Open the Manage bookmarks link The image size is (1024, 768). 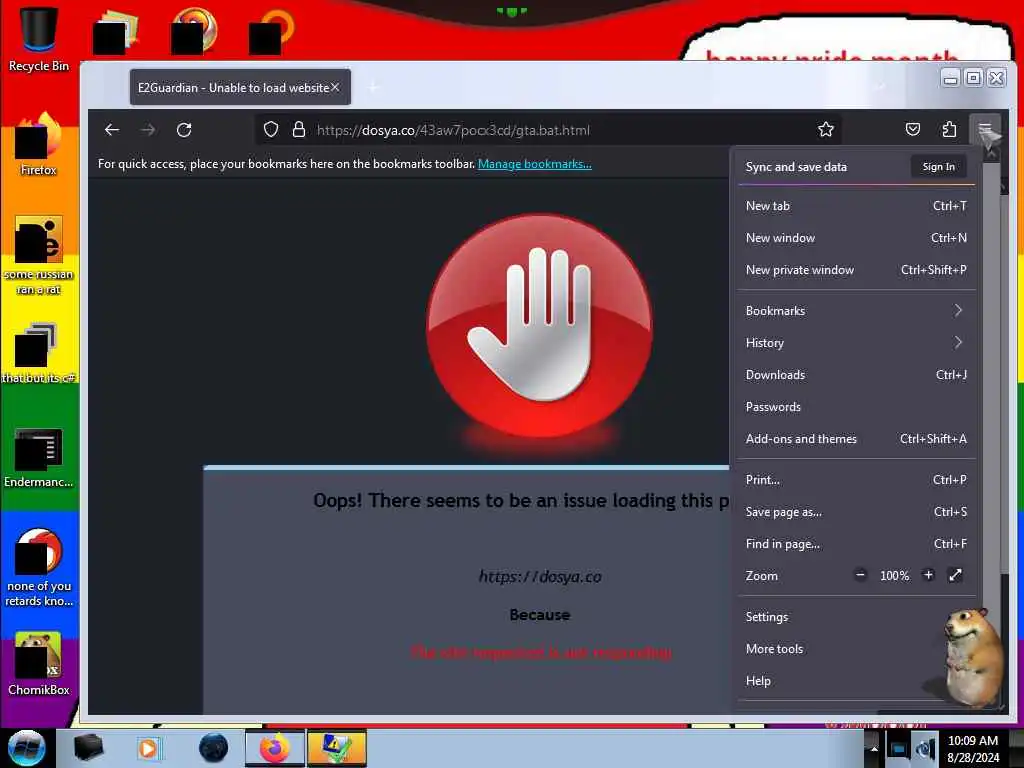pyautogui.click(x=535, y=164)
